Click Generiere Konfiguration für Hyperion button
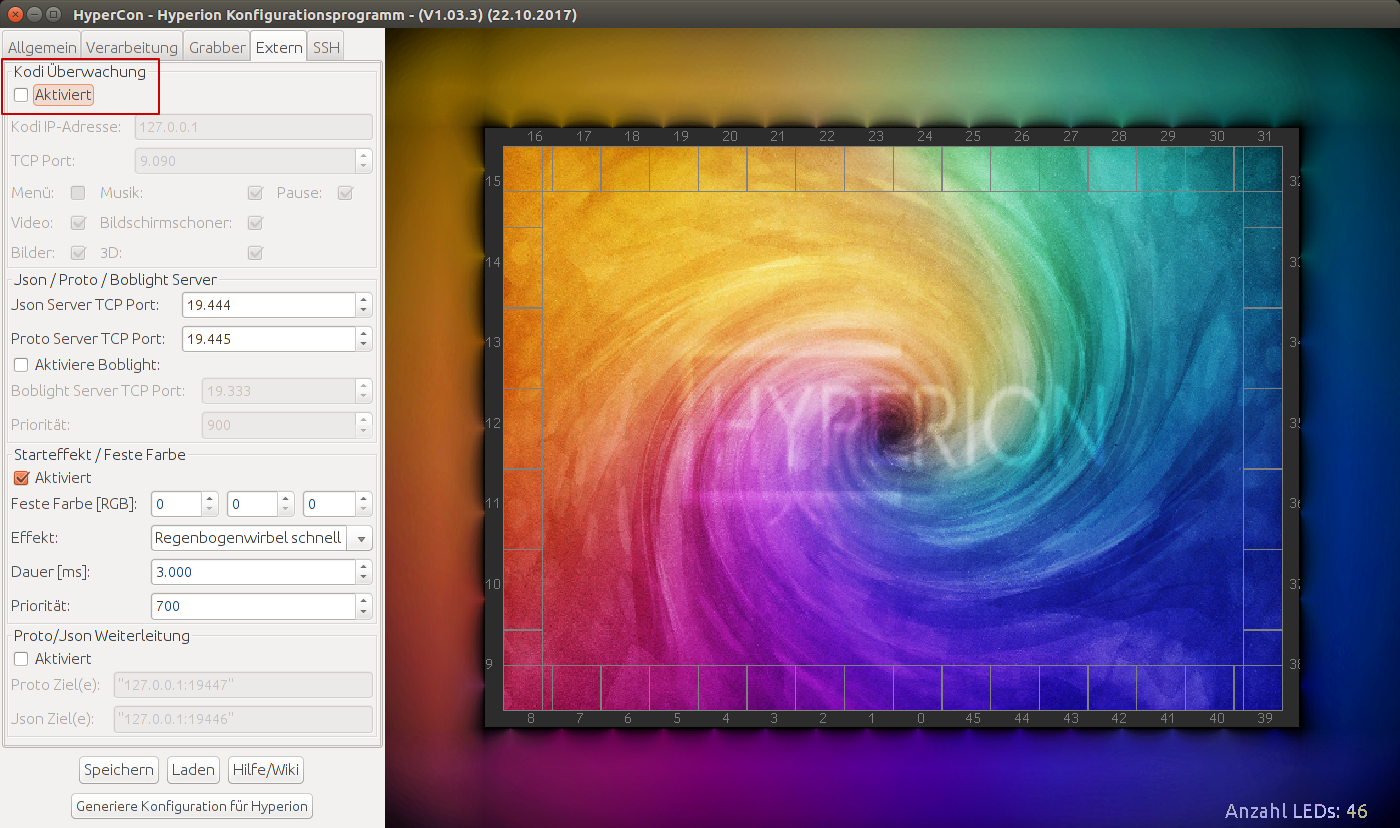This screenshot has height=828, width=1400. tap(193, 806)
